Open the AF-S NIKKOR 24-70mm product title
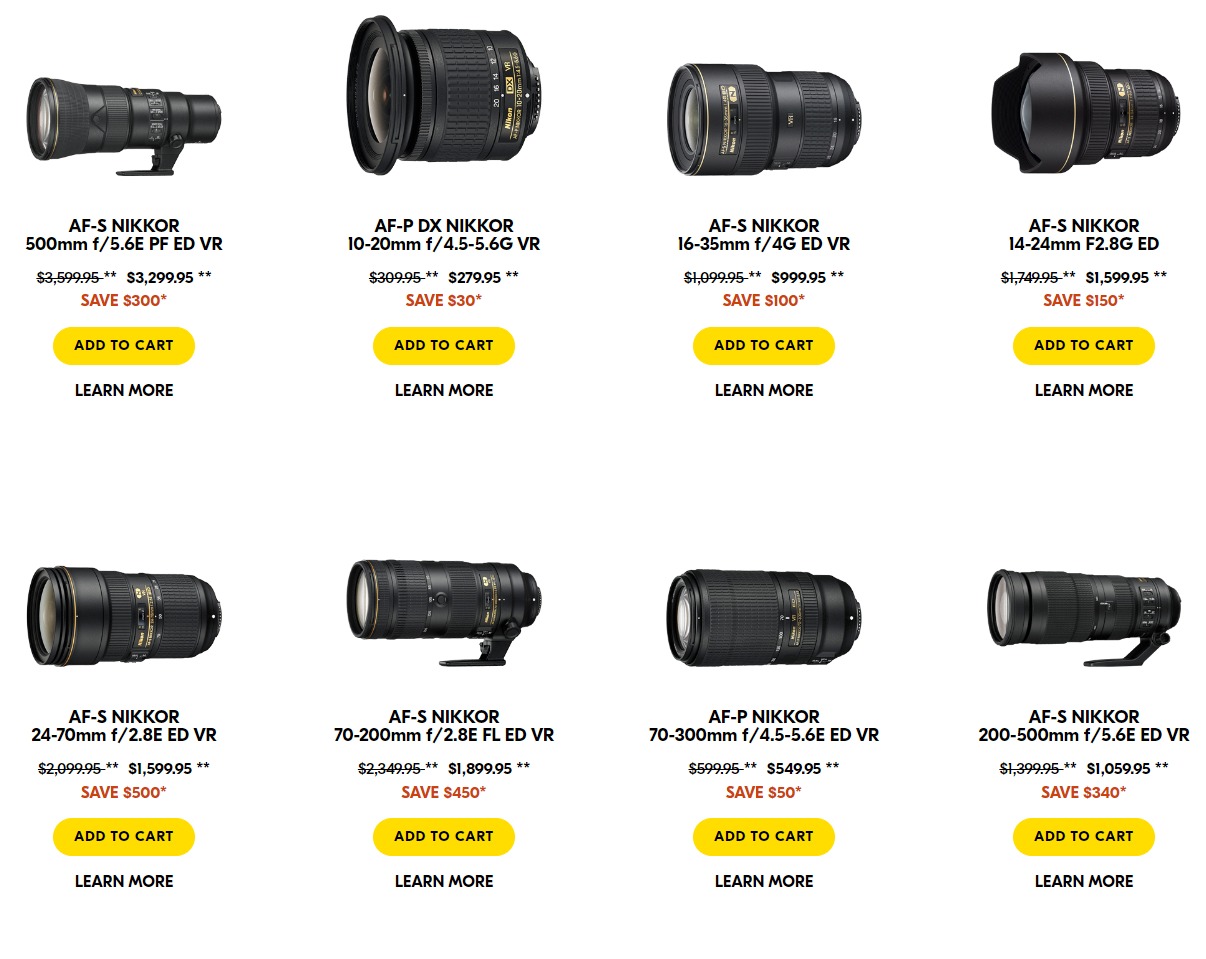Viewport: 1206px width, 959px height. click(x=124, y=726)
